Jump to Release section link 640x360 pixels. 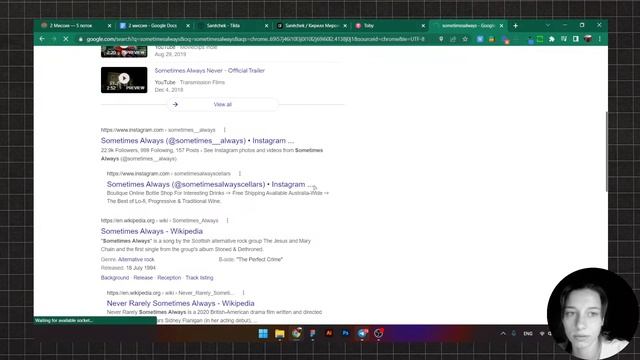click(x=143, y=278)
